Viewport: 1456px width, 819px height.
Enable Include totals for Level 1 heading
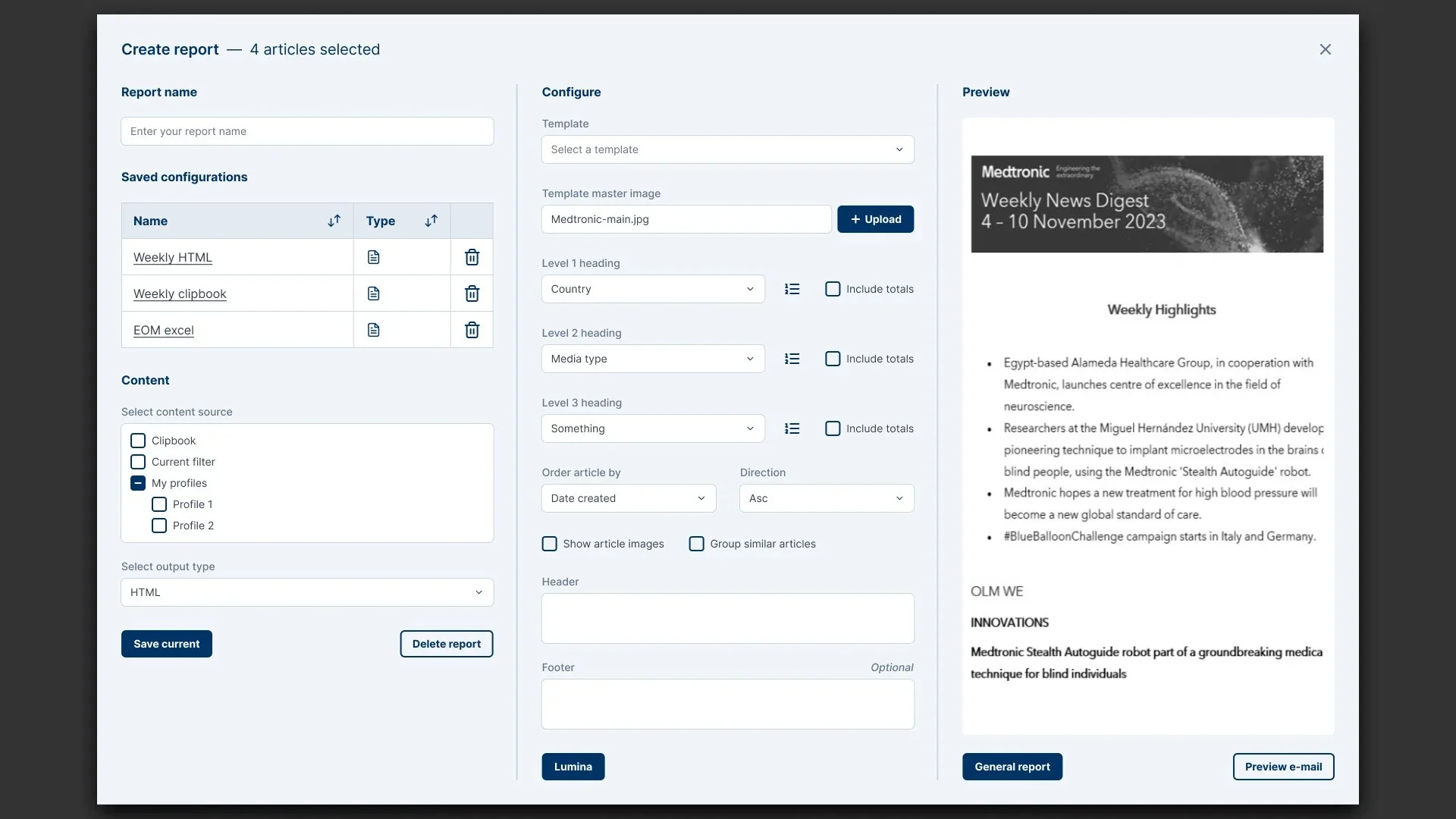coord(833,289)
